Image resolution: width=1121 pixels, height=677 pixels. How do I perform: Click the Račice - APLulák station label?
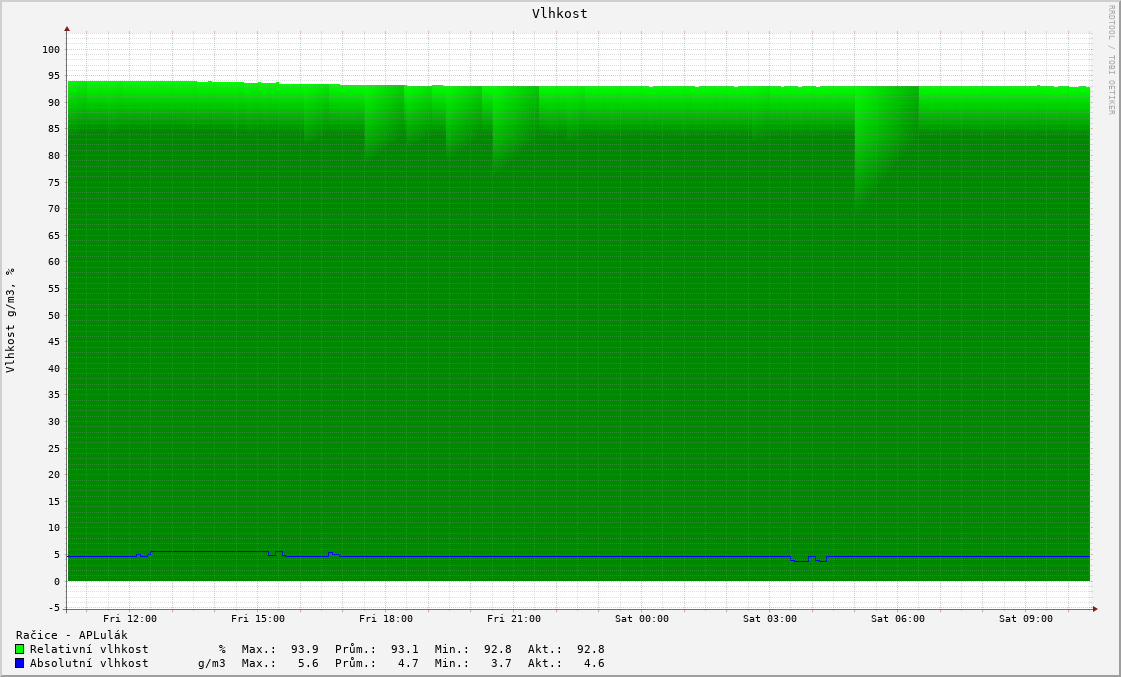coord(72,635)
